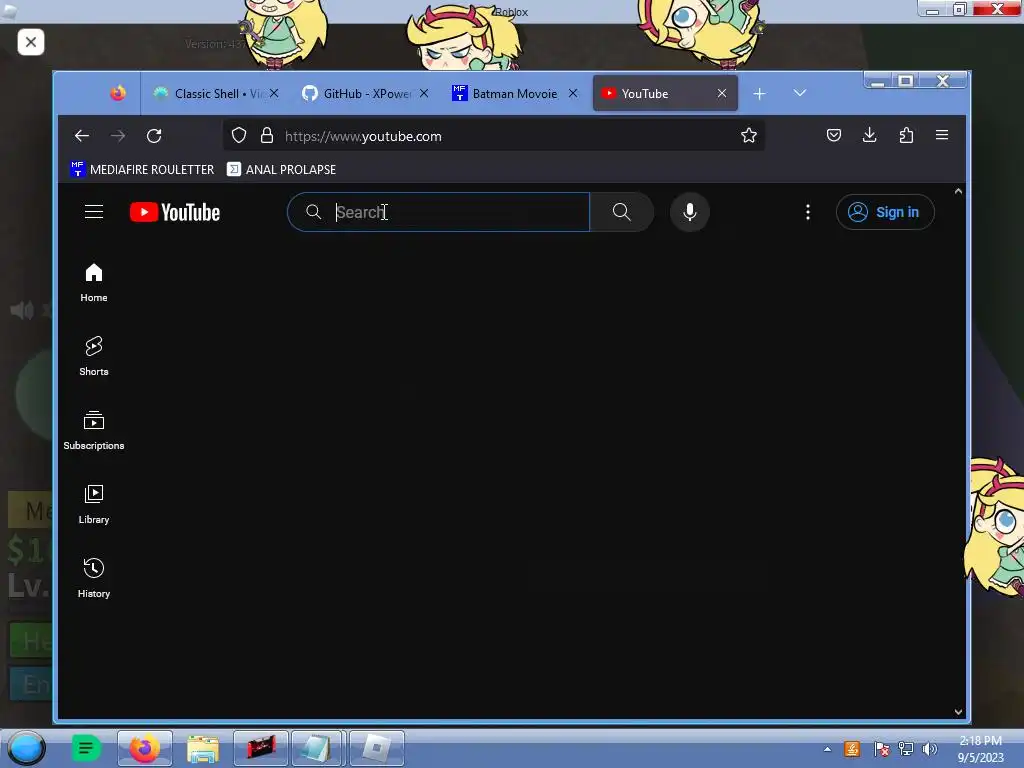This screenshot has height=768, width=1024.
Task: Click the orange Java tray icon
Action: point(852,749)
